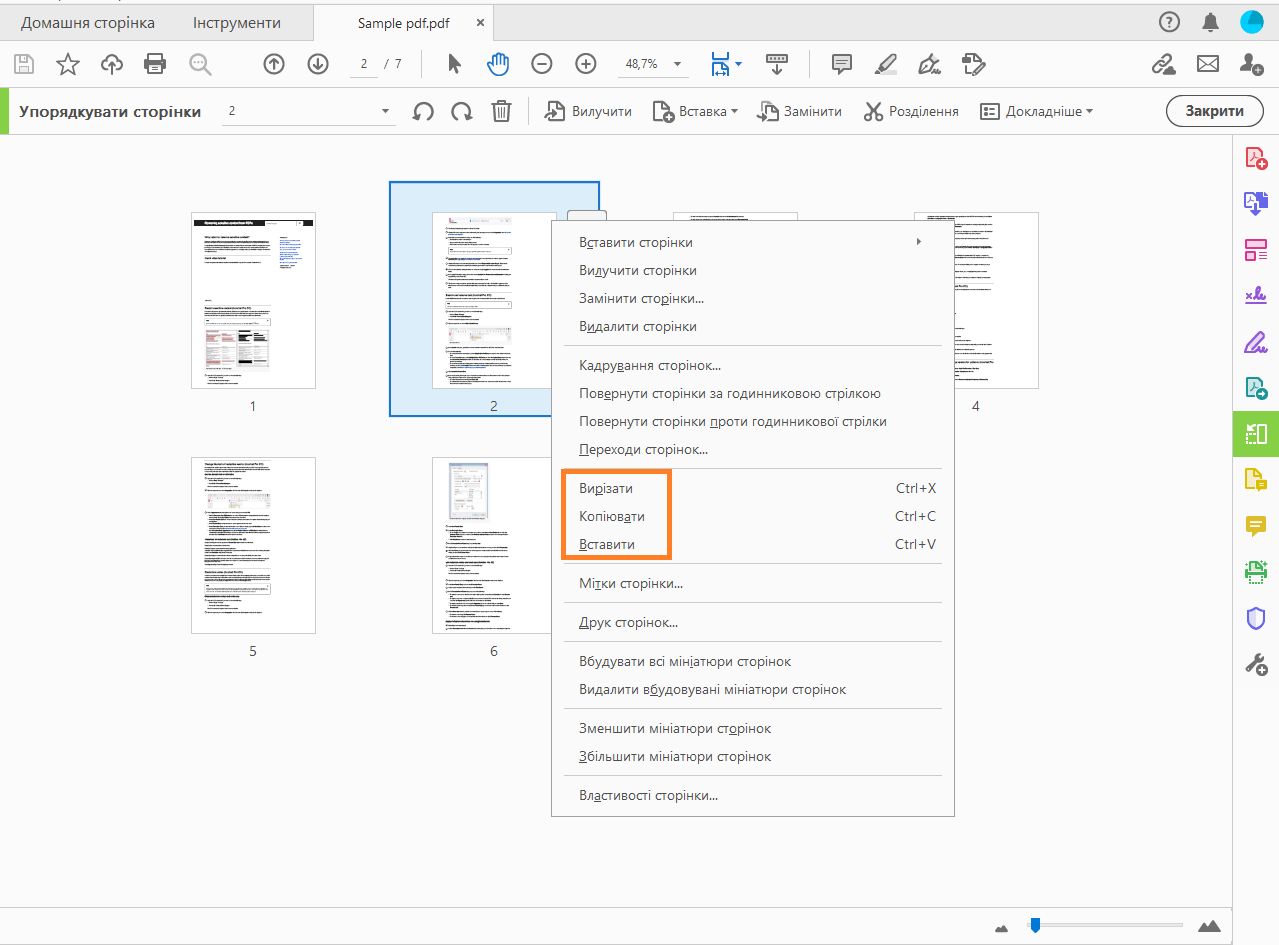
Task: Click the add person share icon
Action: click(1251, 64)
